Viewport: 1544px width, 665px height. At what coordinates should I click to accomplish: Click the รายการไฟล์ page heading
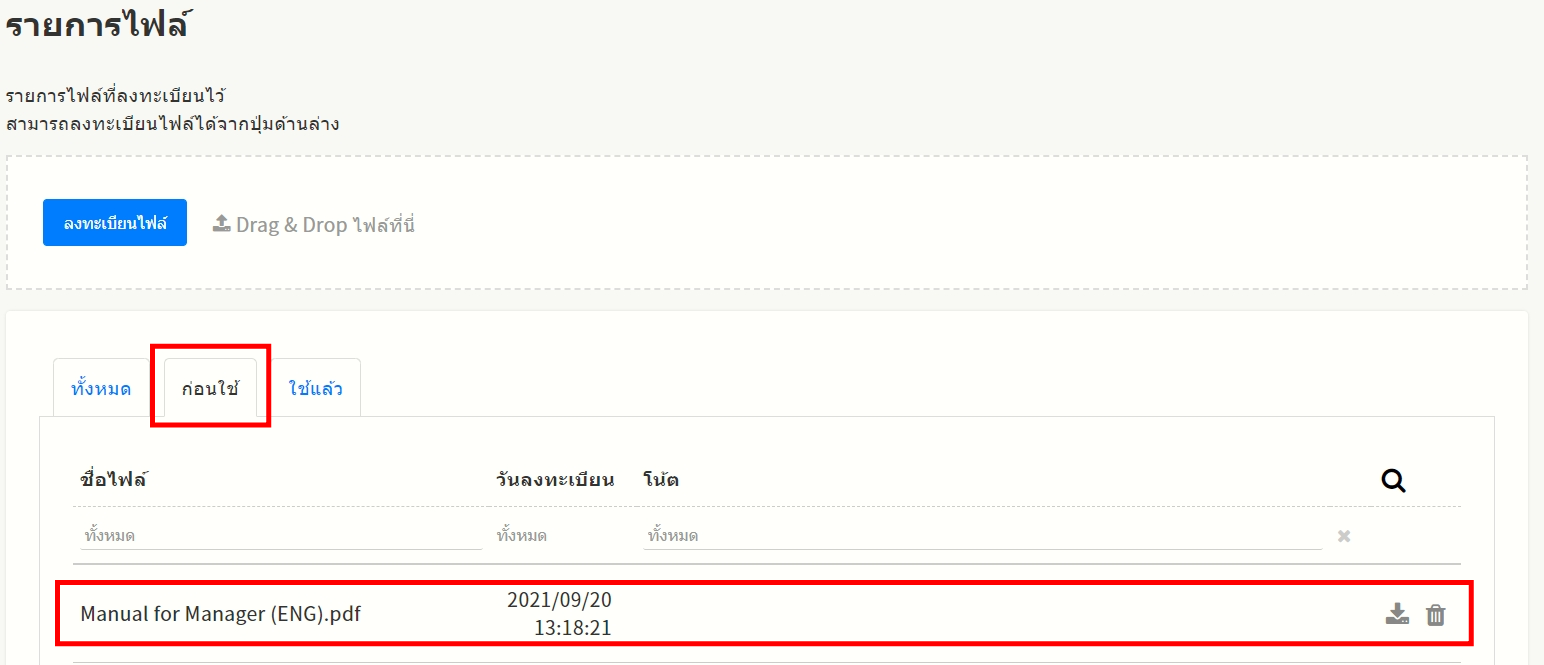[x=97, y=25]
